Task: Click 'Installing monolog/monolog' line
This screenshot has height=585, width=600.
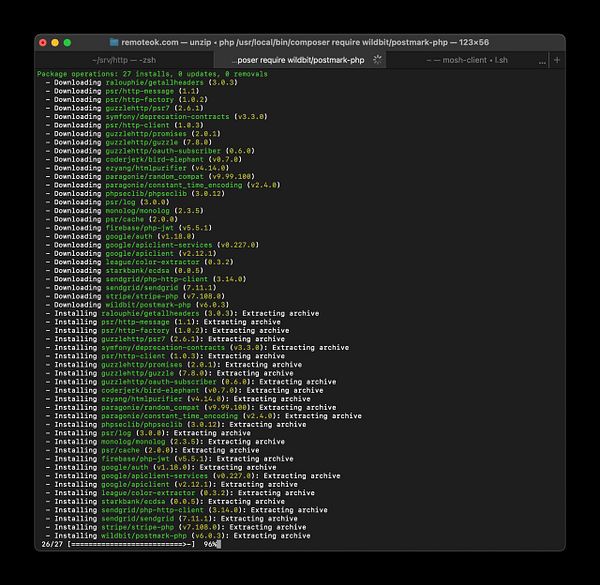Action: [165, 442]
